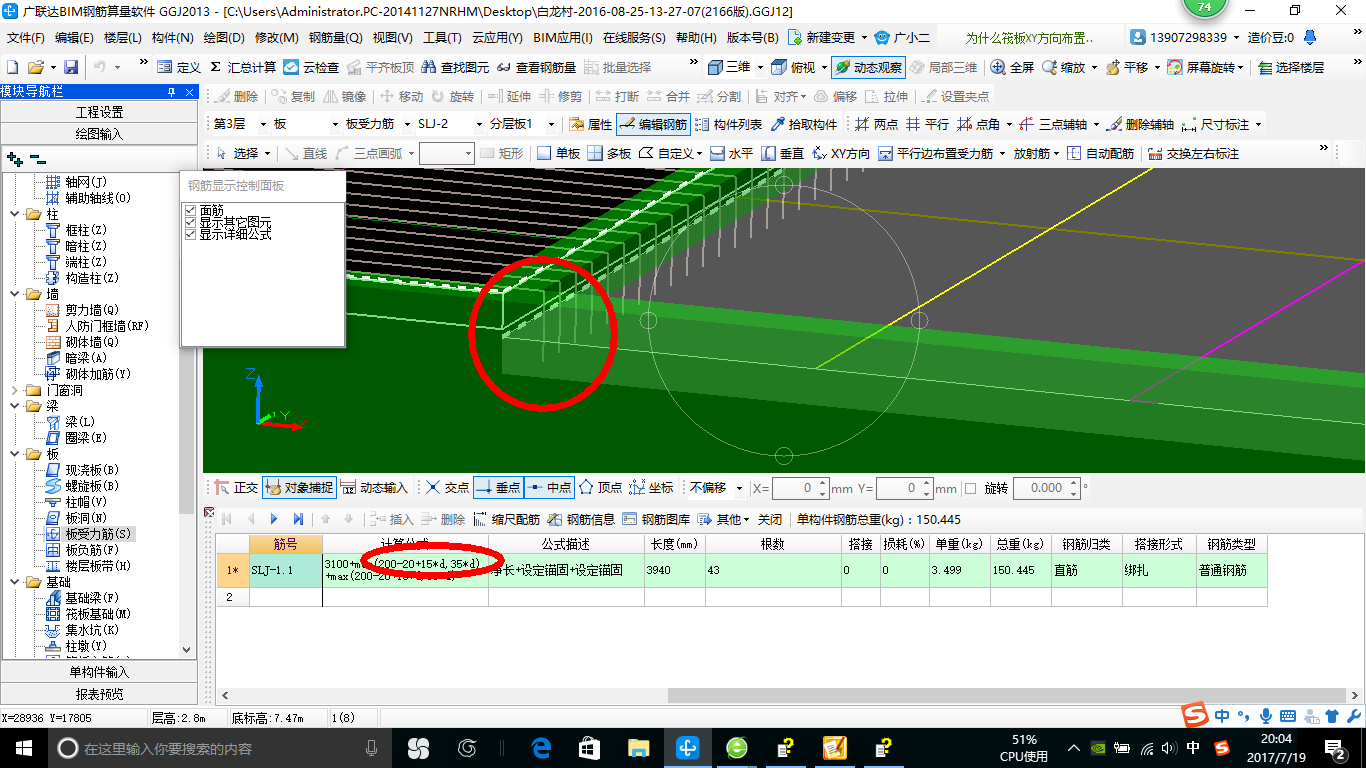Expand the 门窗洞 tree node
Image resolution: width=1366 pixels, height=768 pixels.
[x=14, y=390]
